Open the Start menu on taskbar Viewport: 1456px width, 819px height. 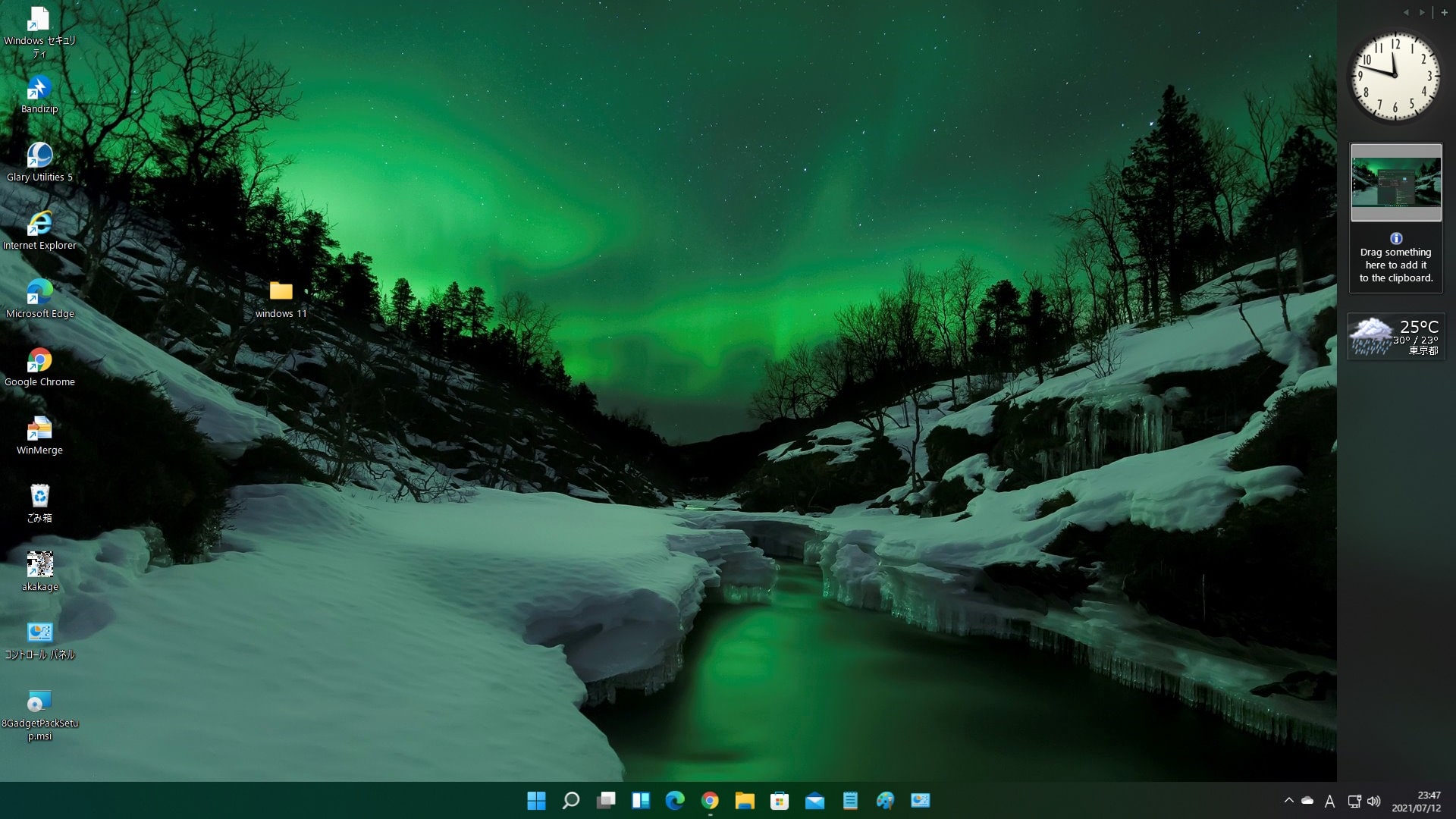coord(536,800)
